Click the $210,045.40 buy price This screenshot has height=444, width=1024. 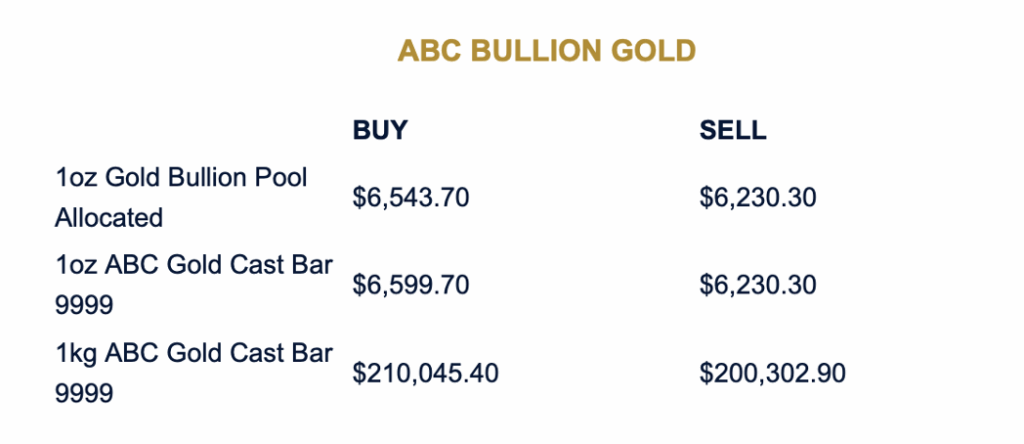point(426,373)
